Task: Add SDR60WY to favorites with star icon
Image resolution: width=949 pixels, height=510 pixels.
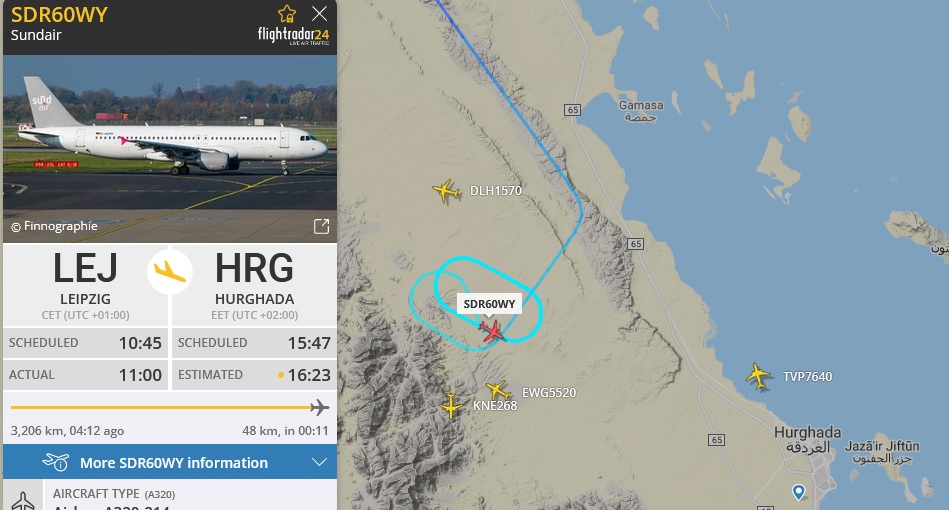Action: 286,14
